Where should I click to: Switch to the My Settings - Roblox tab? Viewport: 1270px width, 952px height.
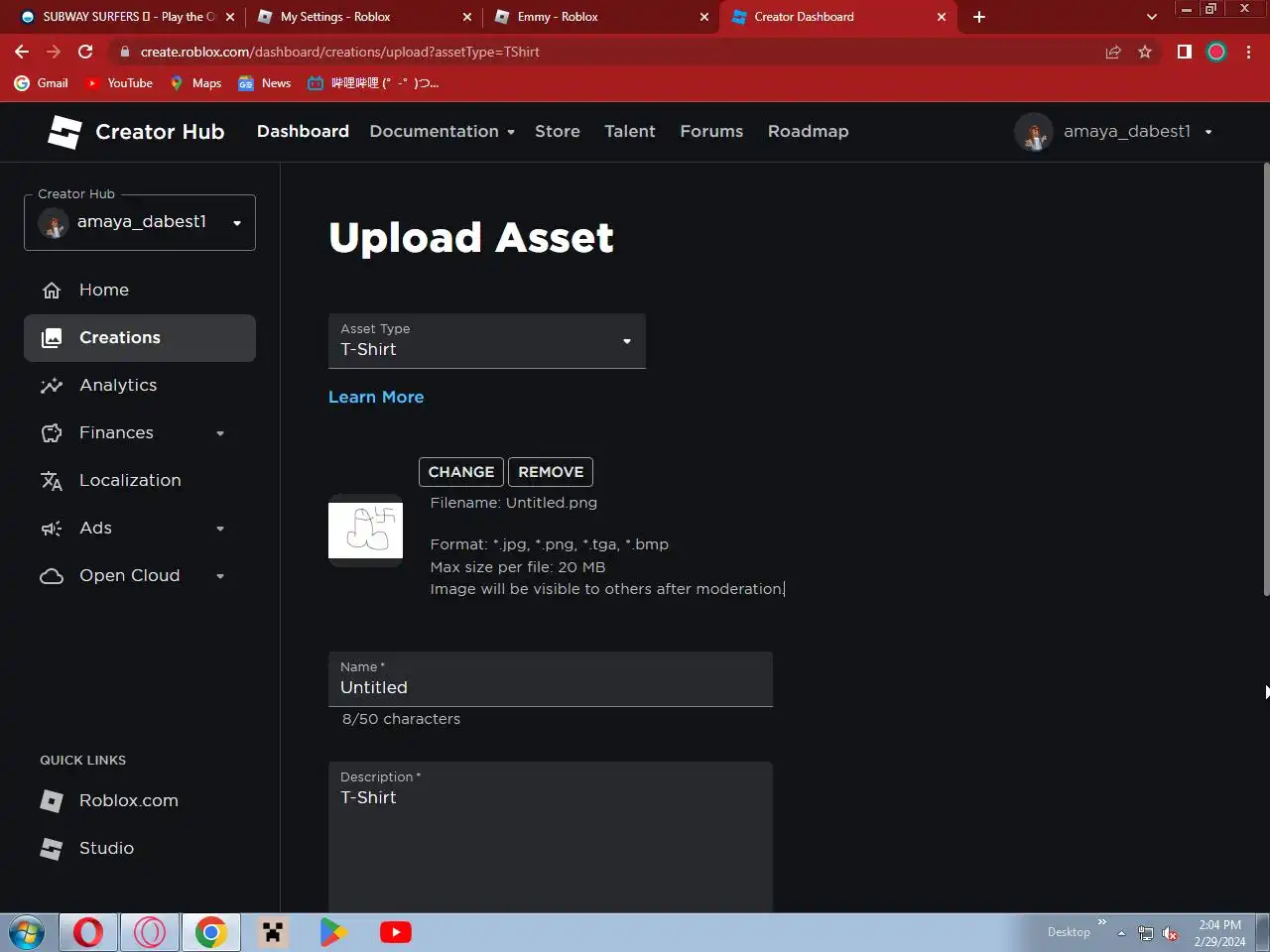[x=362, y=17]
